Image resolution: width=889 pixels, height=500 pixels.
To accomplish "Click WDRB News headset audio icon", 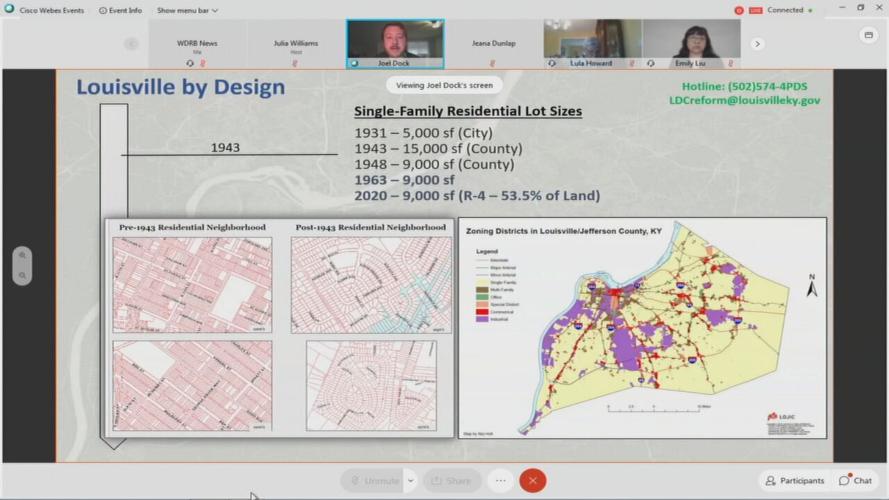I will 190,63.
